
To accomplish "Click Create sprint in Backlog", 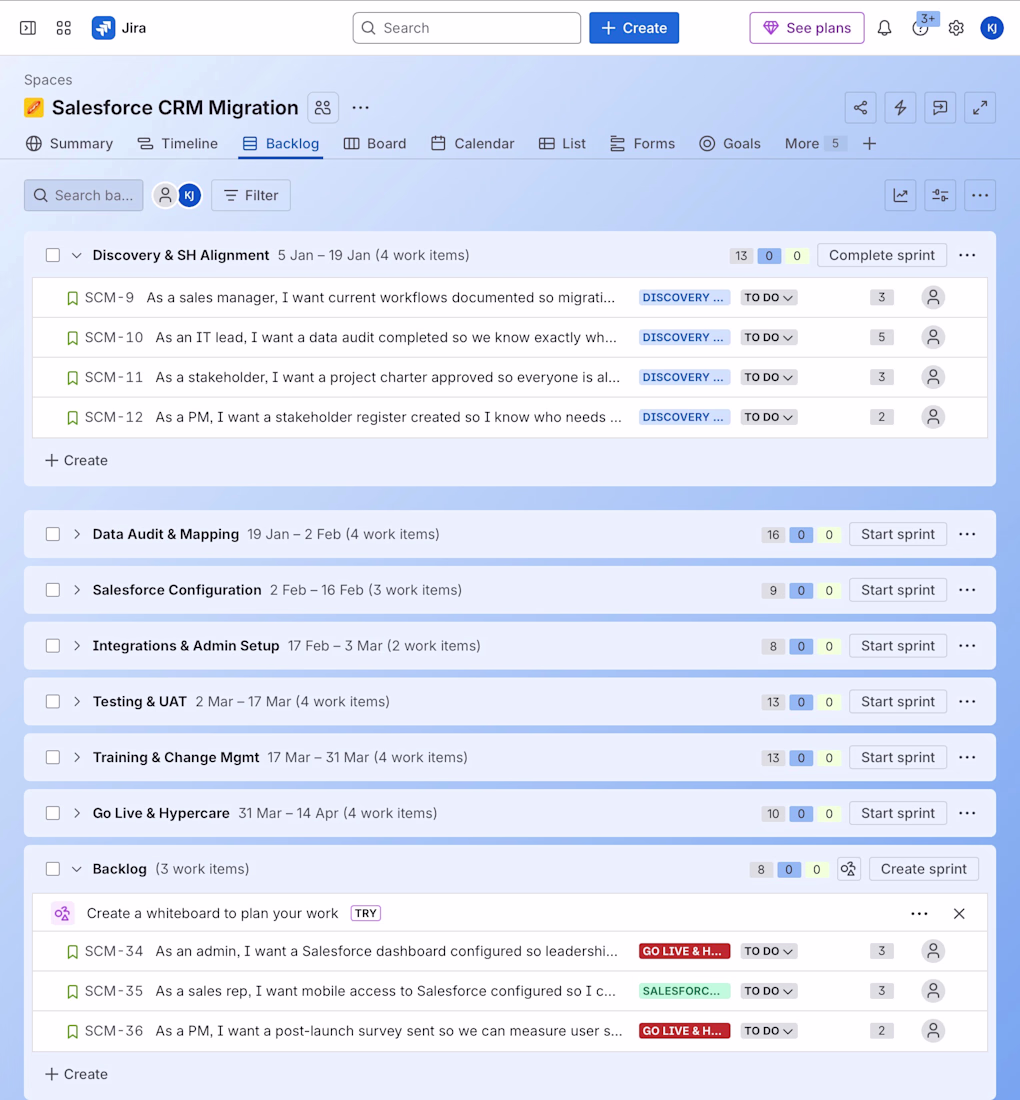I will [924, 869].
